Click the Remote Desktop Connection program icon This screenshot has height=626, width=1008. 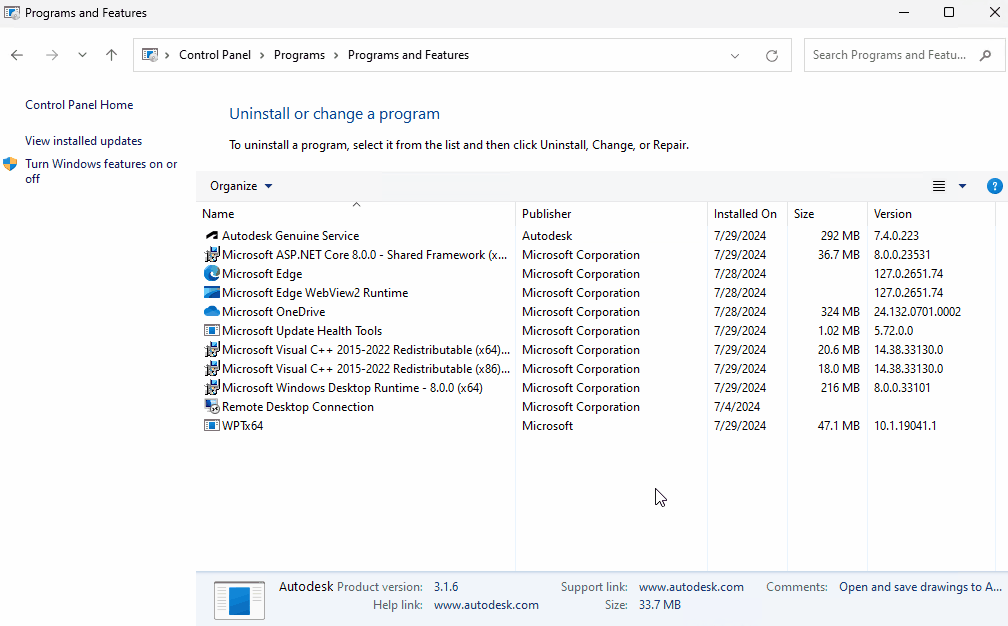click(x=211, y=406)
